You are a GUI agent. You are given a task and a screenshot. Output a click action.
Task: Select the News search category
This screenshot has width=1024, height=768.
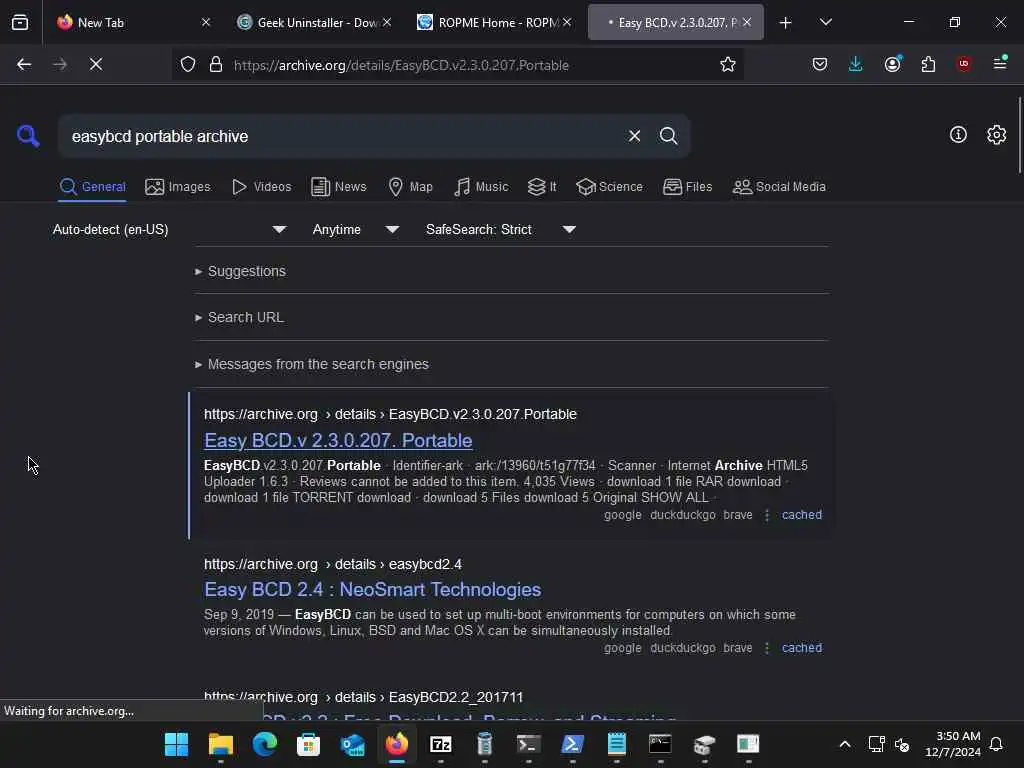338,187
